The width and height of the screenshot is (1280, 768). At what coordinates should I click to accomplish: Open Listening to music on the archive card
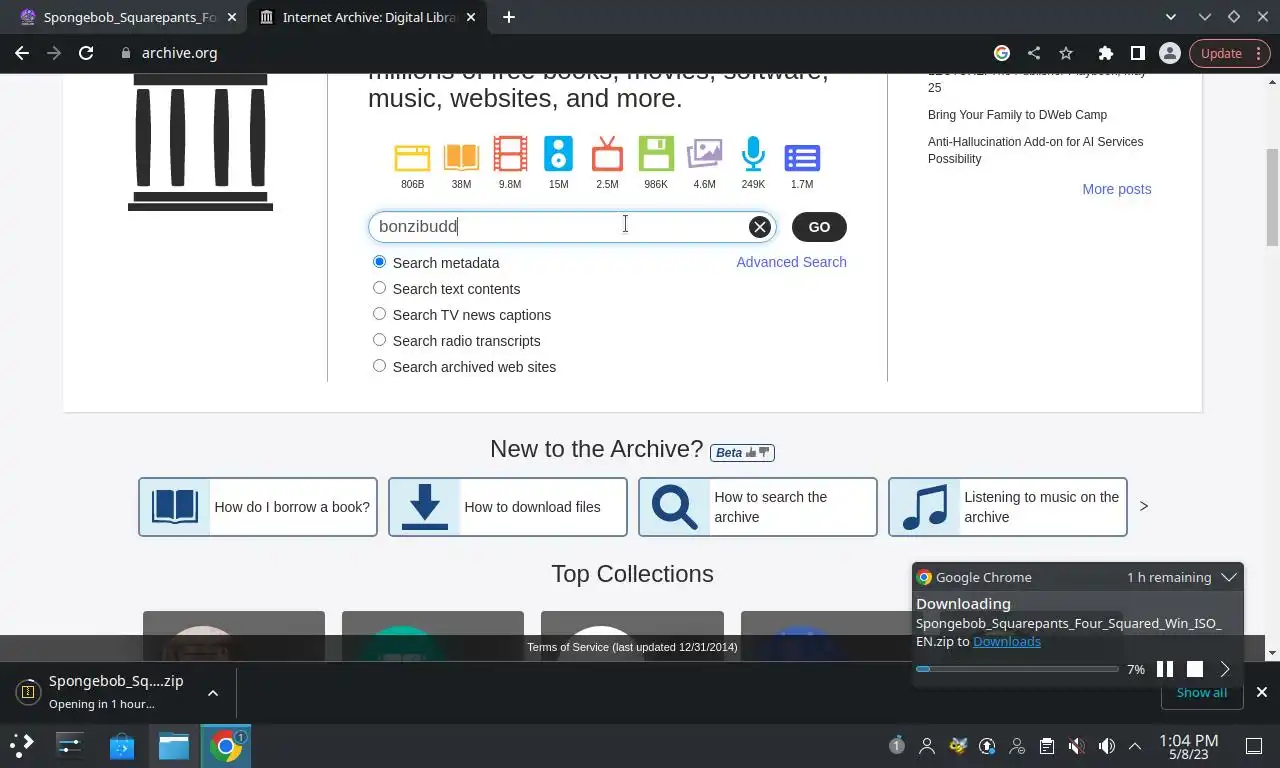(x=1008, y=507)
